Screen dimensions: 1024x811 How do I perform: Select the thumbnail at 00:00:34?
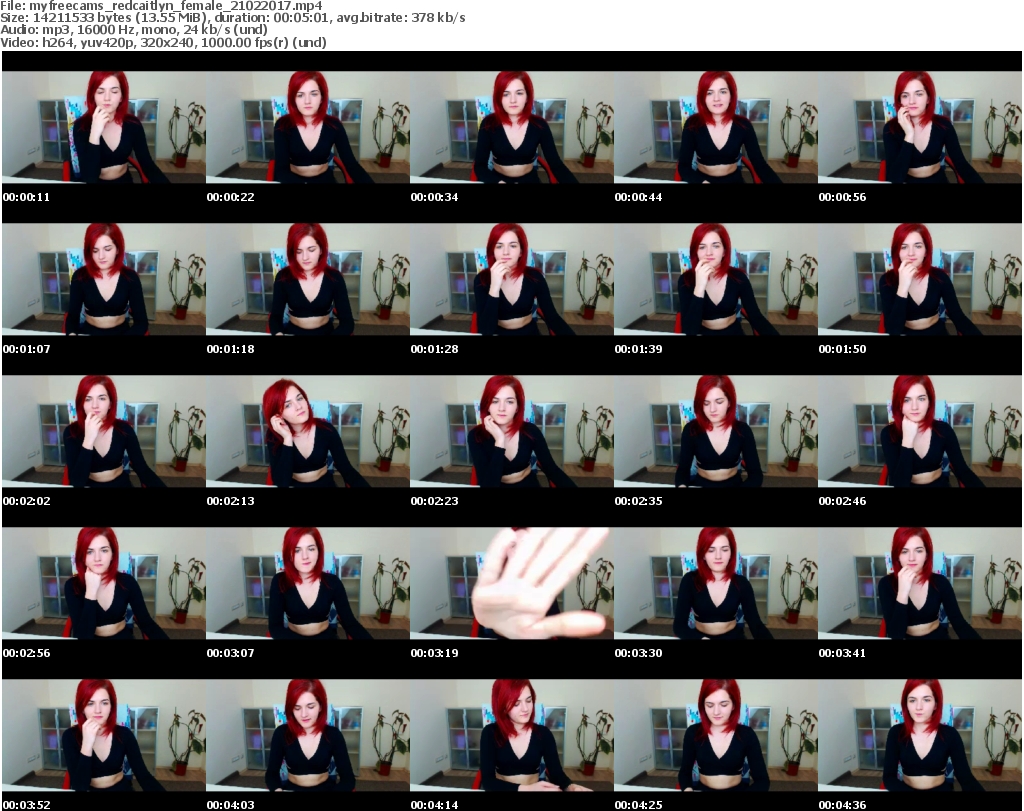point(511,127)
